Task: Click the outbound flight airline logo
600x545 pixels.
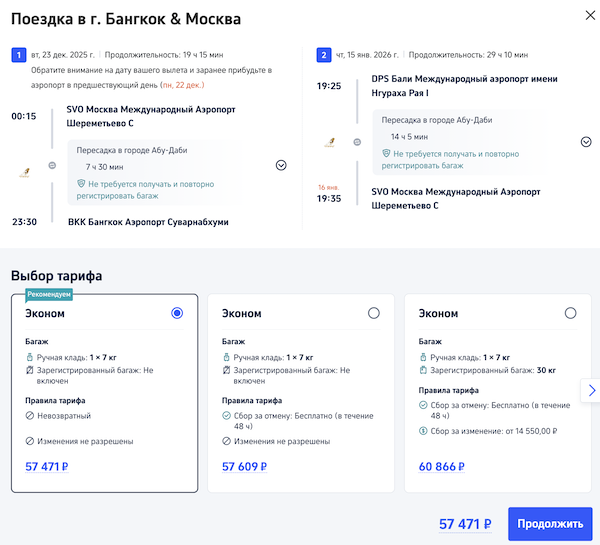Action: pyautogui.click(x=23, y=172)
